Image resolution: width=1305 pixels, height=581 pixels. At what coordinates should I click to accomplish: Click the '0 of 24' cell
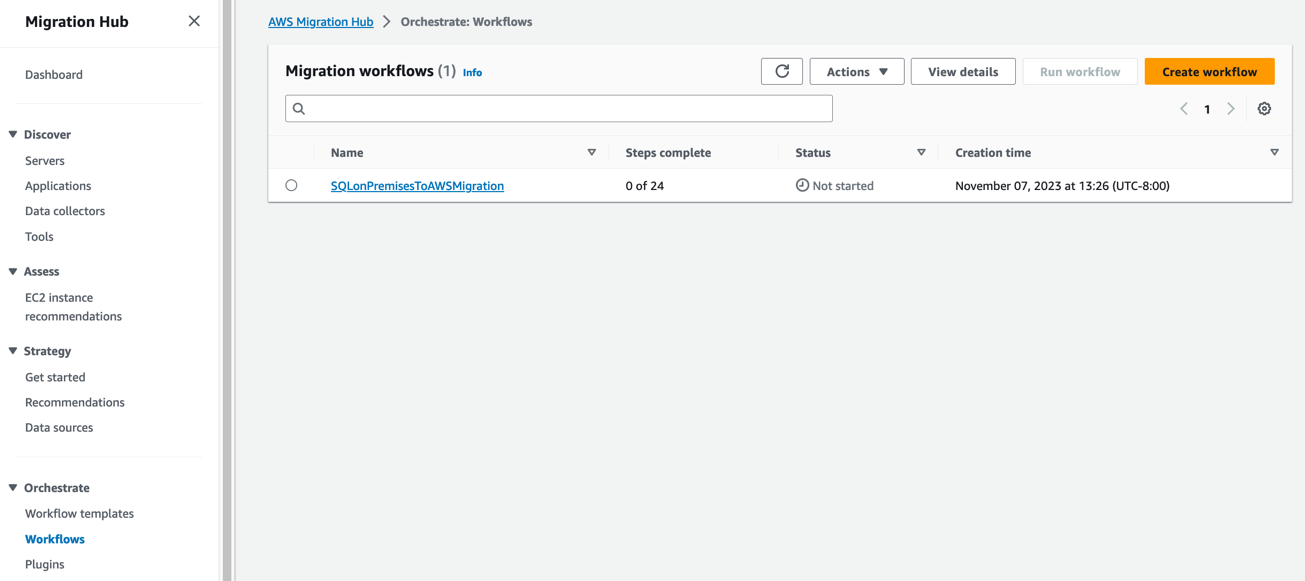[x=645, y=185]
